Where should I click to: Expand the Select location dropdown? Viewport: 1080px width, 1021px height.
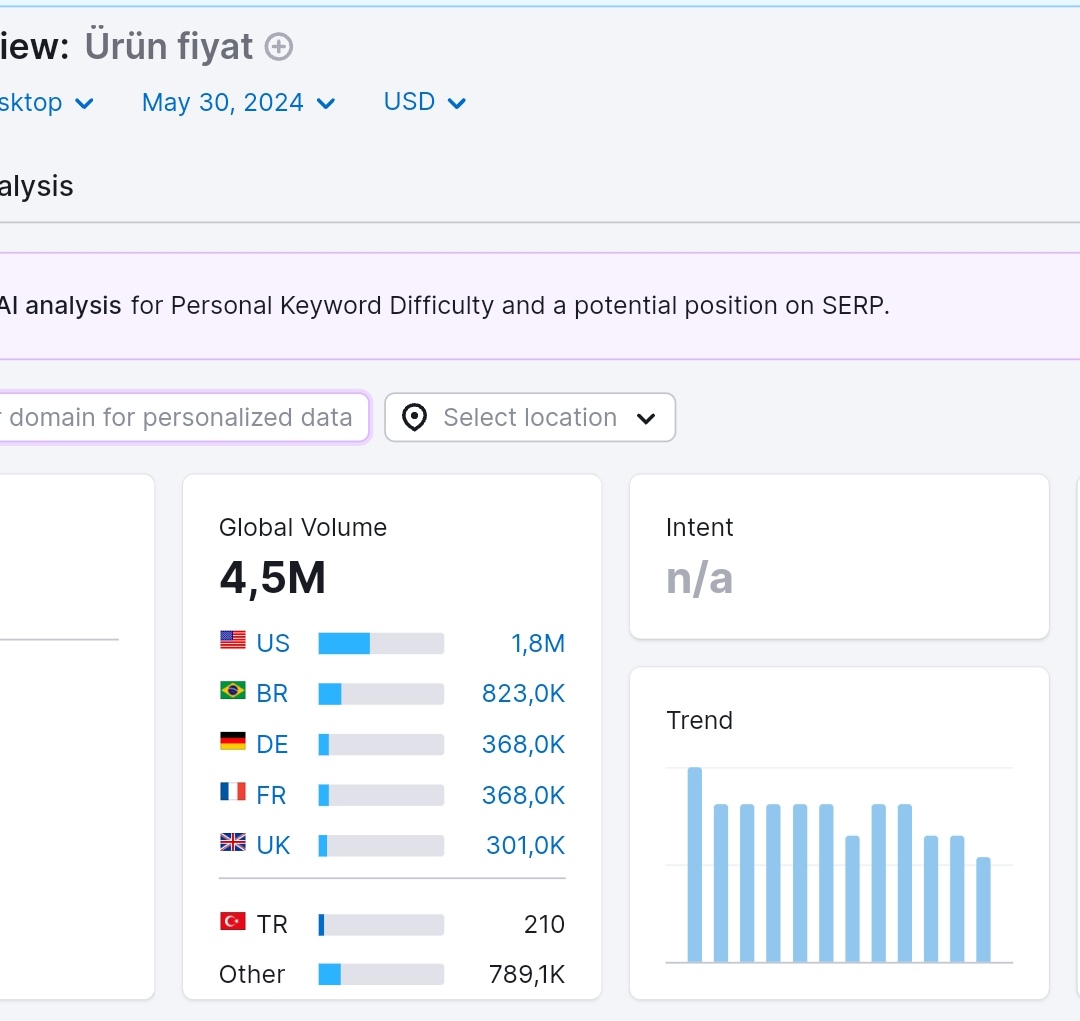[530, 417]
